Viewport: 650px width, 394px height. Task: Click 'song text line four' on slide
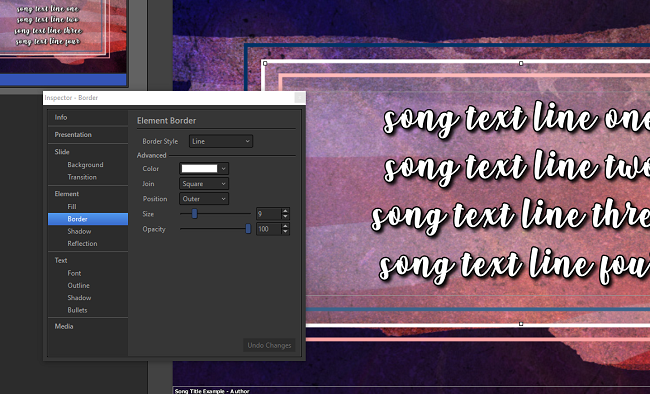(514, 265)
